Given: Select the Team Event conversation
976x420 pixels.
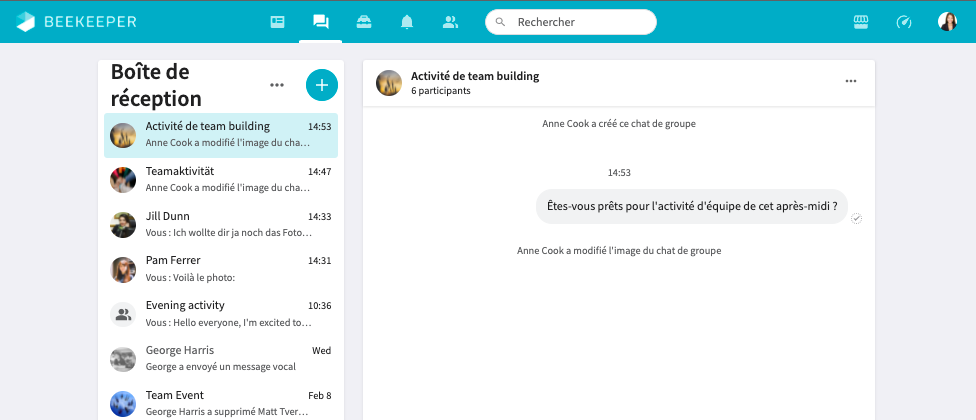Looking at the screenshot, I should click(221, 402).
